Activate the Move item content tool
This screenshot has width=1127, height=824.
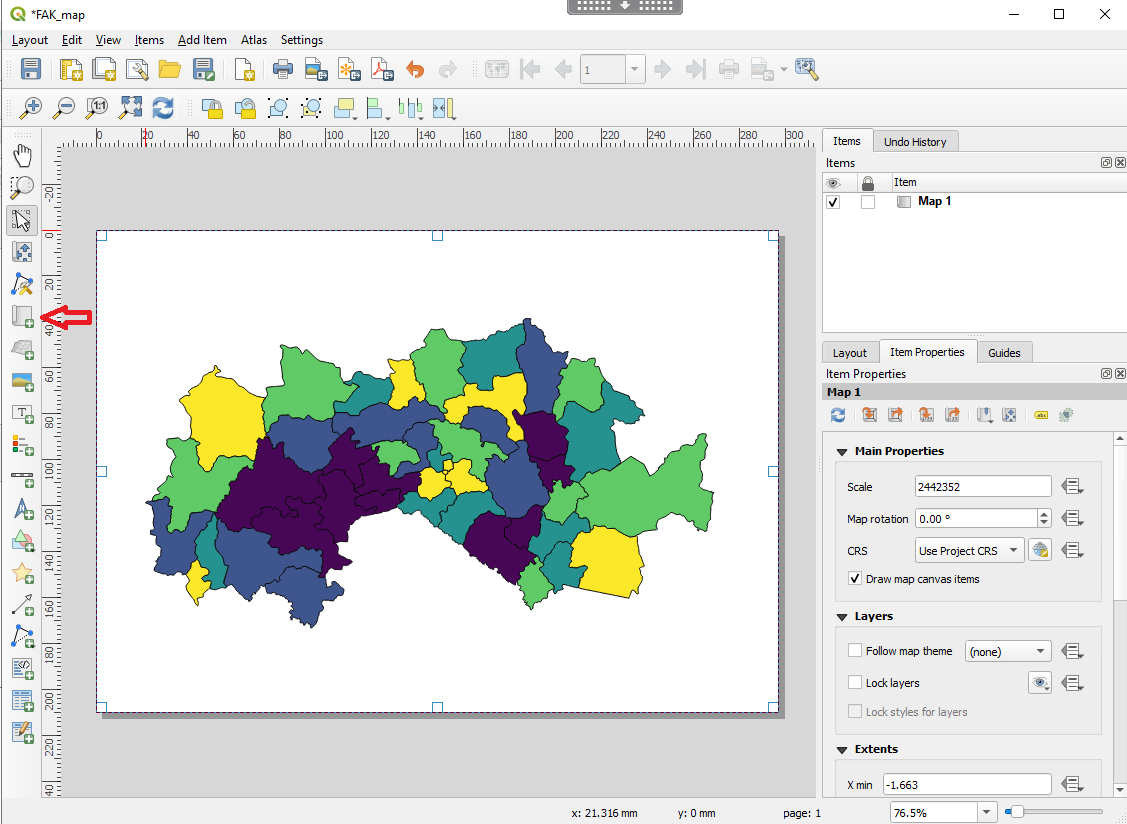pyautogui.click(x=22, y=252)
